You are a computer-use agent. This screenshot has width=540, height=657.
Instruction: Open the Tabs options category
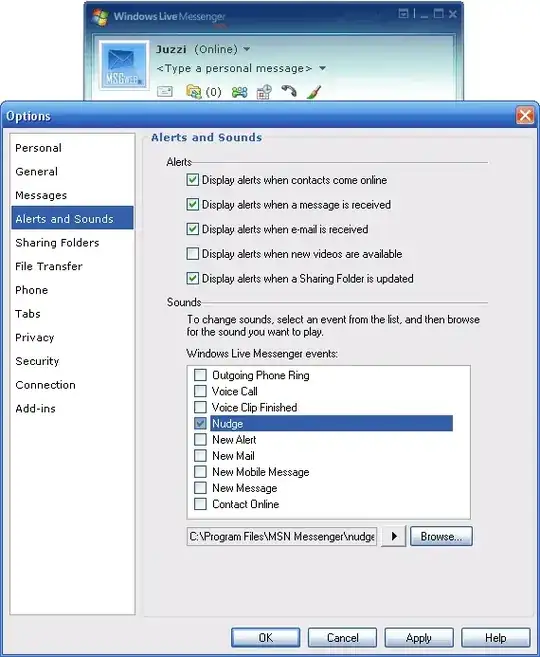coord(72,313)
